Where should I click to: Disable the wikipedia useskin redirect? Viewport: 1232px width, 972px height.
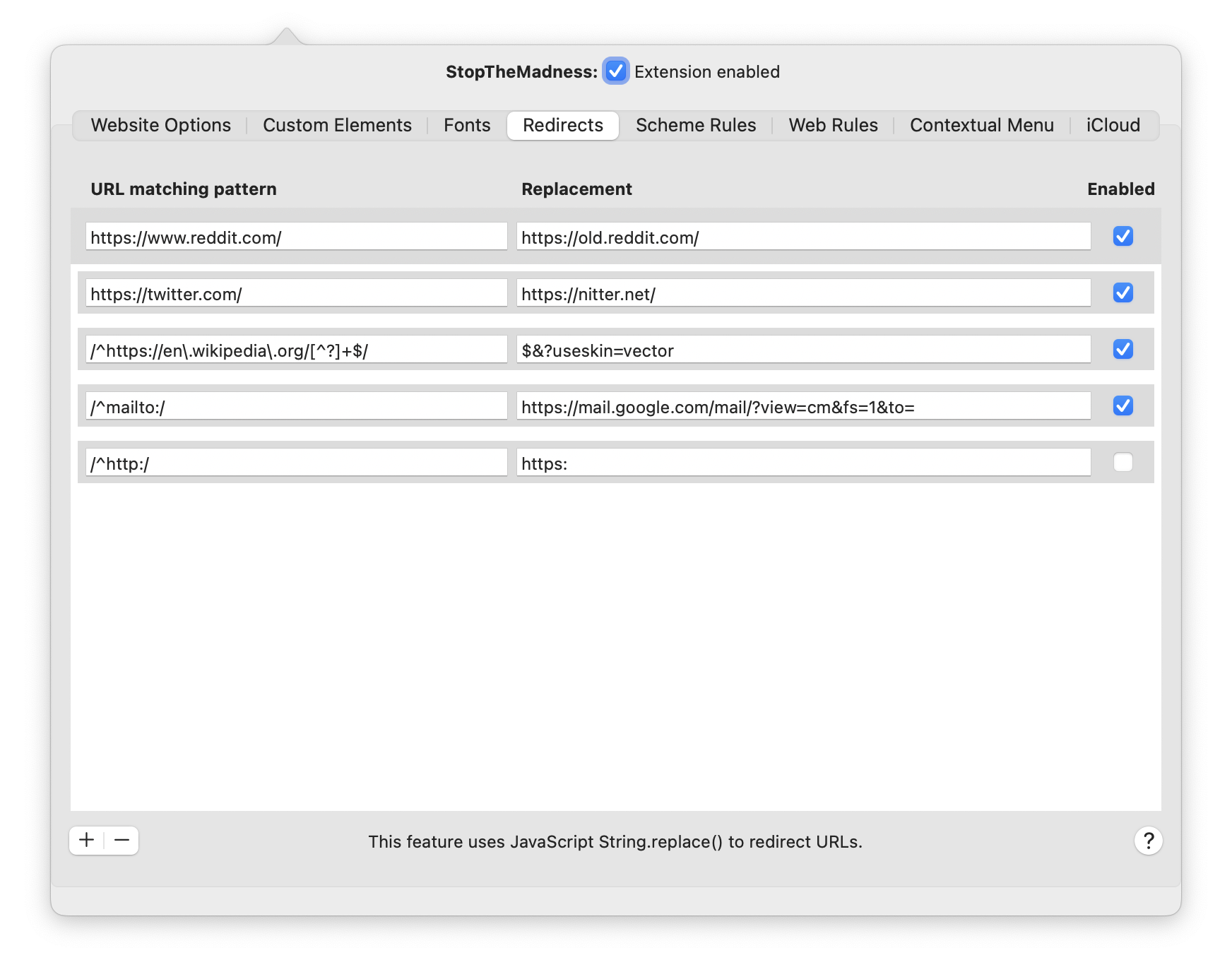(1123, 349)
